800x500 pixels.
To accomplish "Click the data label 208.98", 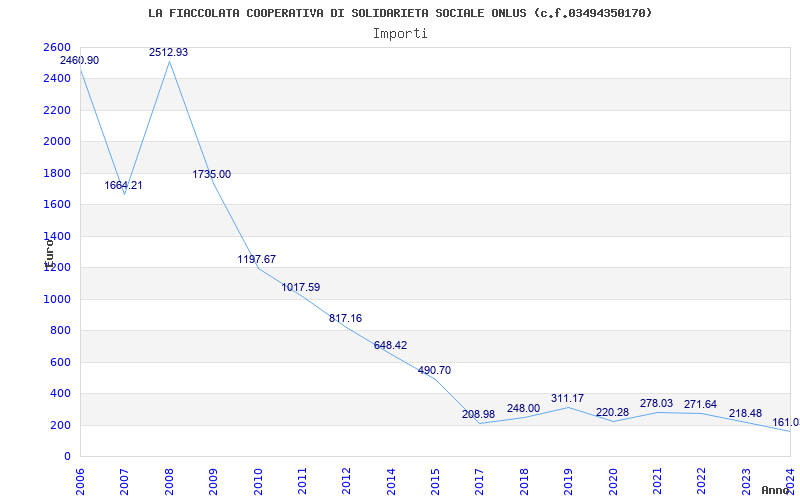I will point(479,414).
